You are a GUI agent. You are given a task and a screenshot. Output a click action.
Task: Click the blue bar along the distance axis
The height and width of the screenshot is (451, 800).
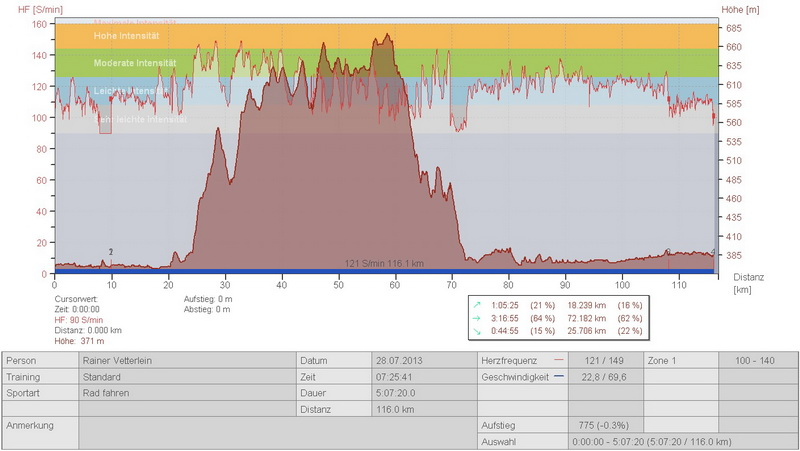pyautogui.click(x=385, y=271)
